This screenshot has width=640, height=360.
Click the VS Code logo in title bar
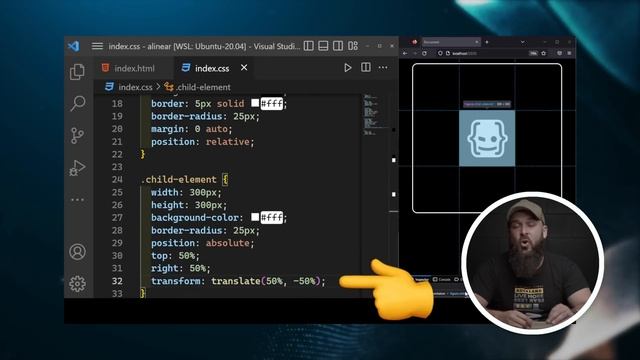click(x=74, y=46)
